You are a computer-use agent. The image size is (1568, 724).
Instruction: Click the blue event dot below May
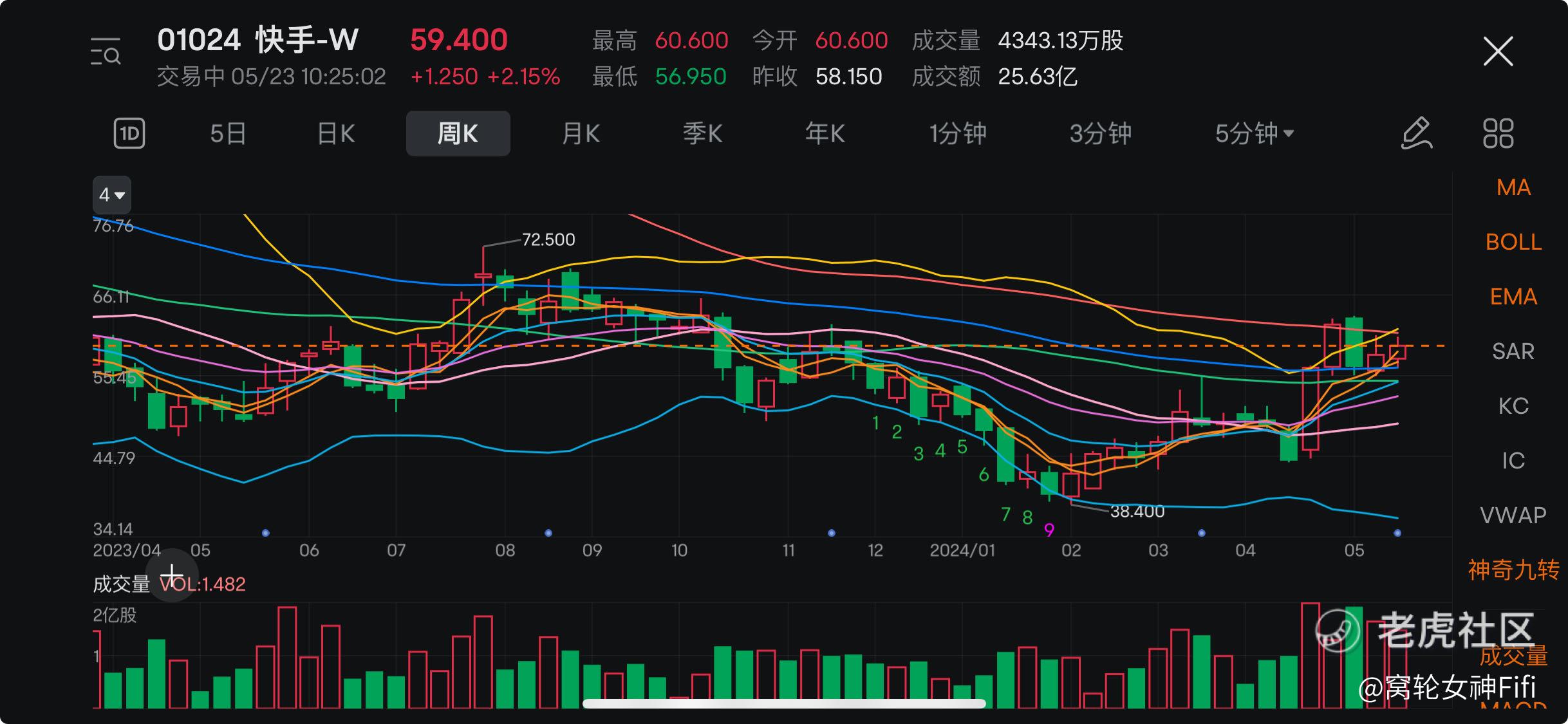[x=266, y=533]
